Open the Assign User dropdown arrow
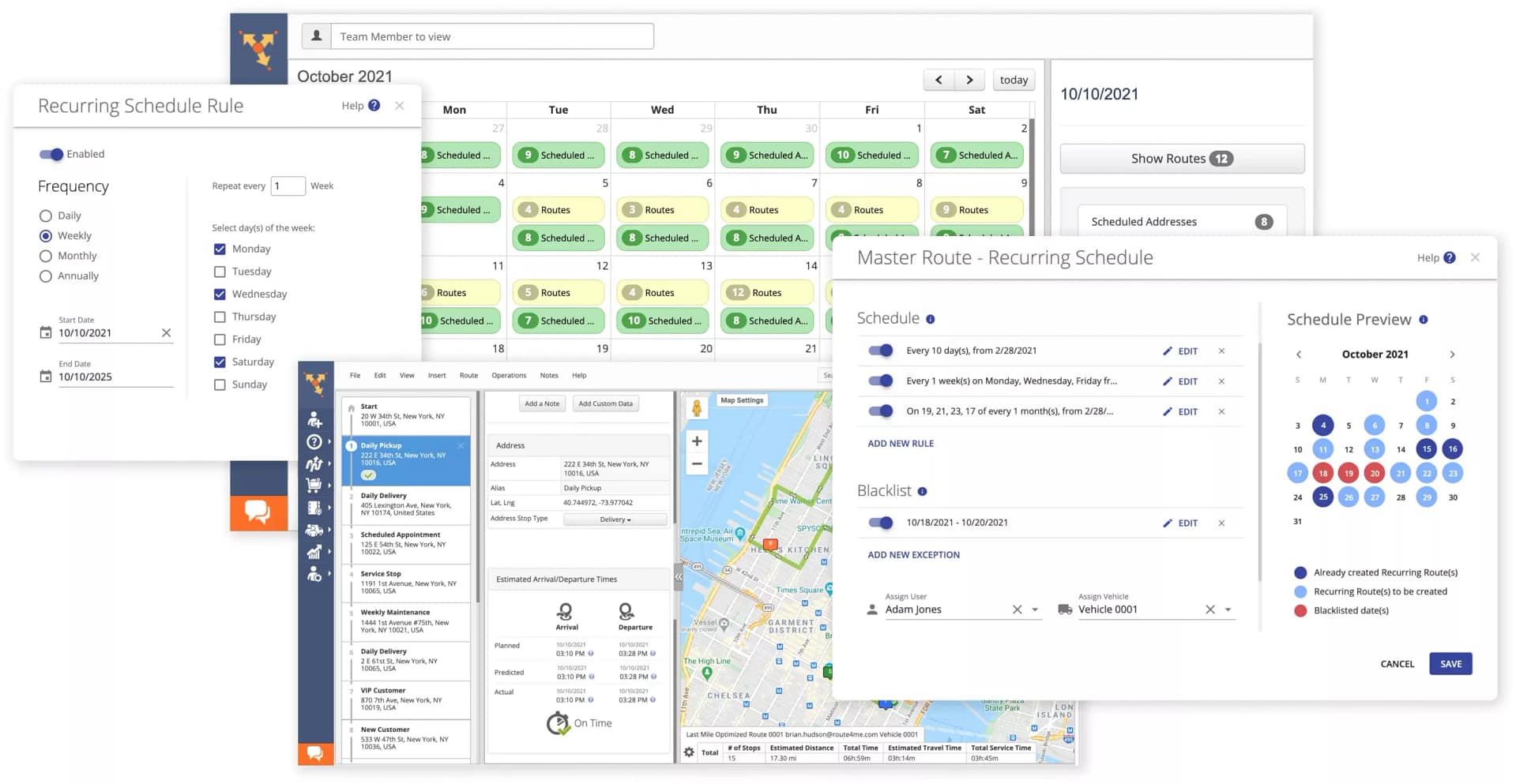The height and width of the screenshot is (784, 1516). pos(1036,609)
